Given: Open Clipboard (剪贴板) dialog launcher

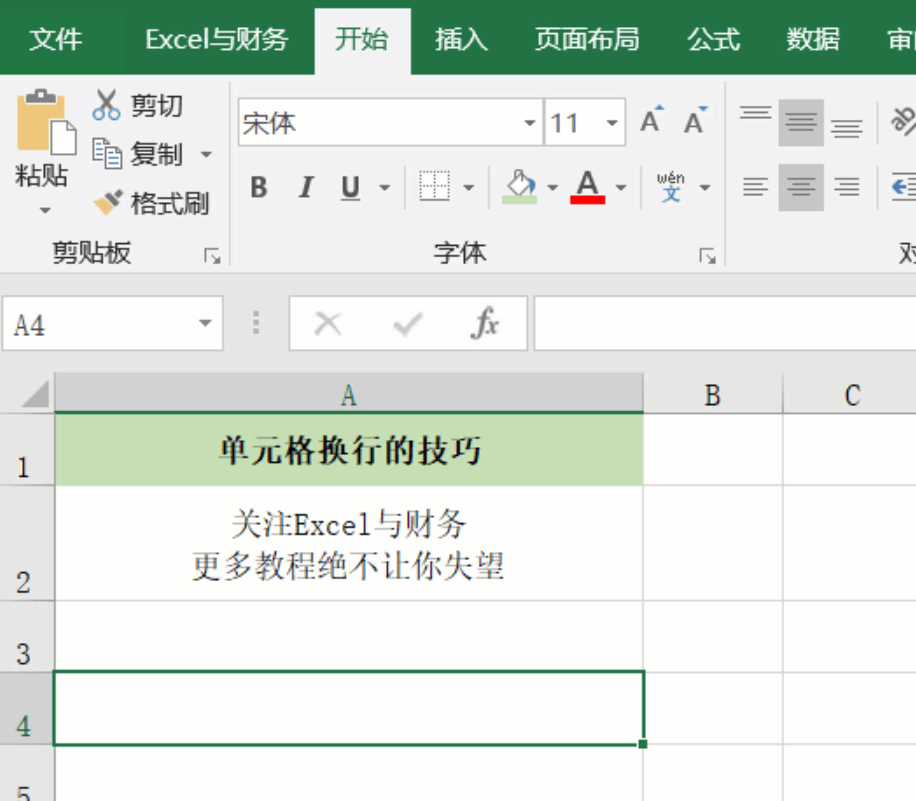Looking at the screenshot, I should click(x=212, y=256).
